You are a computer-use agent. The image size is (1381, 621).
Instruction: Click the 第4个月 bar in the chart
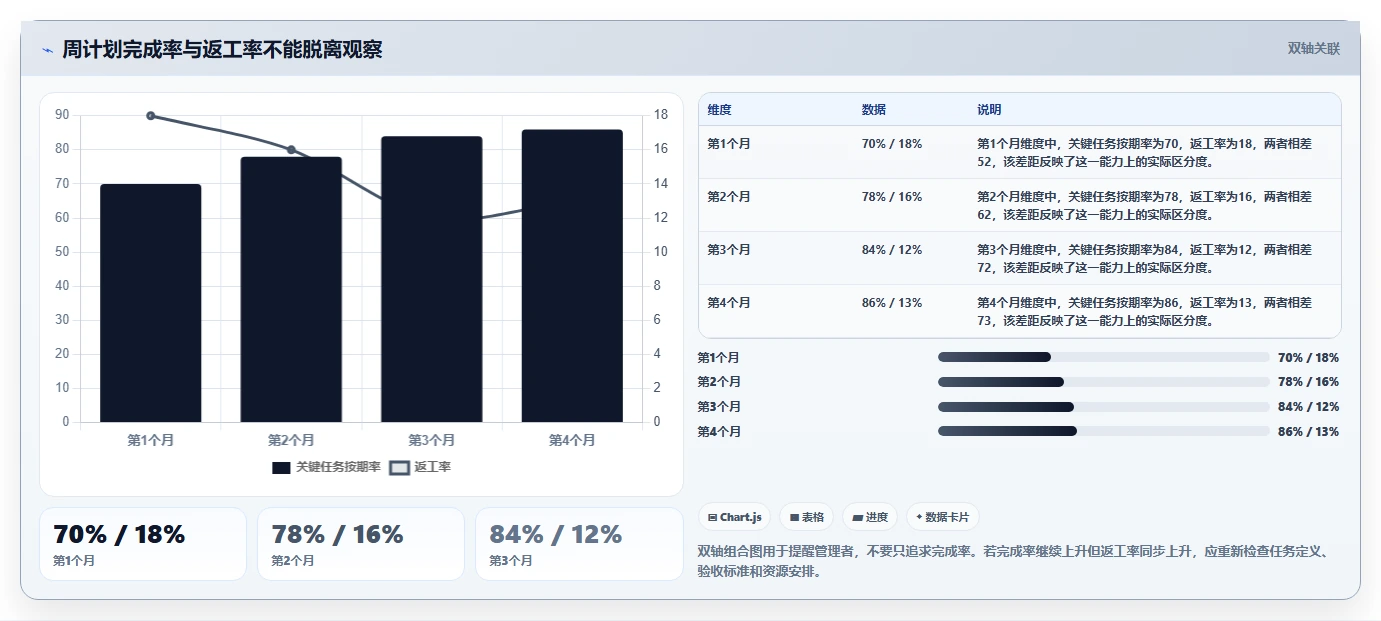(x=572, y=276)
